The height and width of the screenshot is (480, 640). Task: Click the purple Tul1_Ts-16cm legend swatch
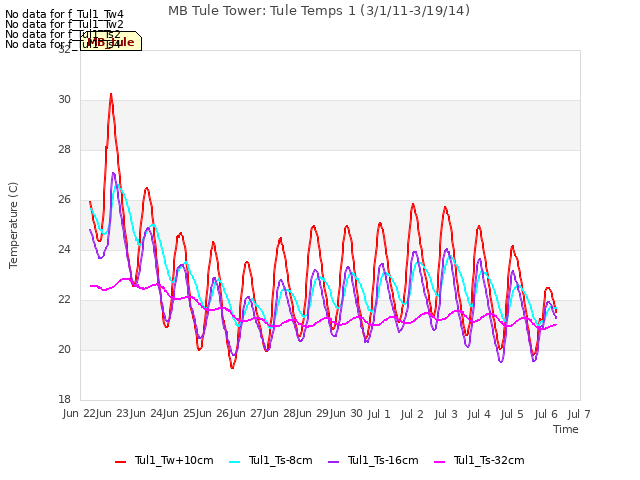click(x=333, y=462)
